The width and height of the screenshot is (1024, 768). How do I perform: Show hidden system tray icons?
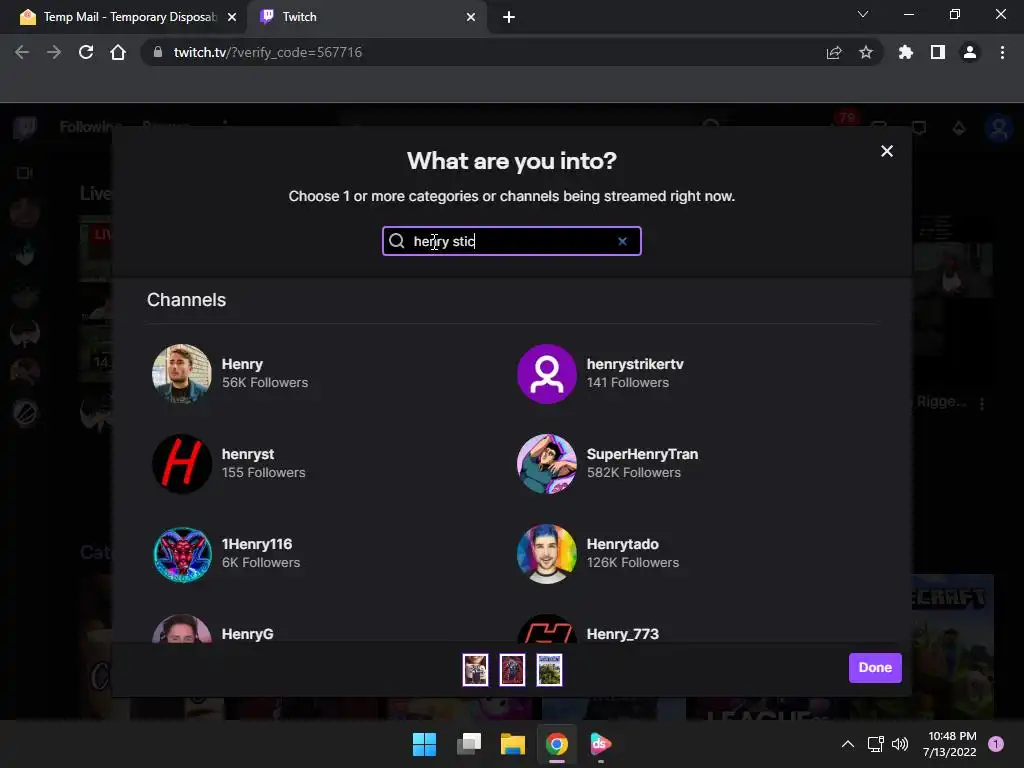coord(848,744)
